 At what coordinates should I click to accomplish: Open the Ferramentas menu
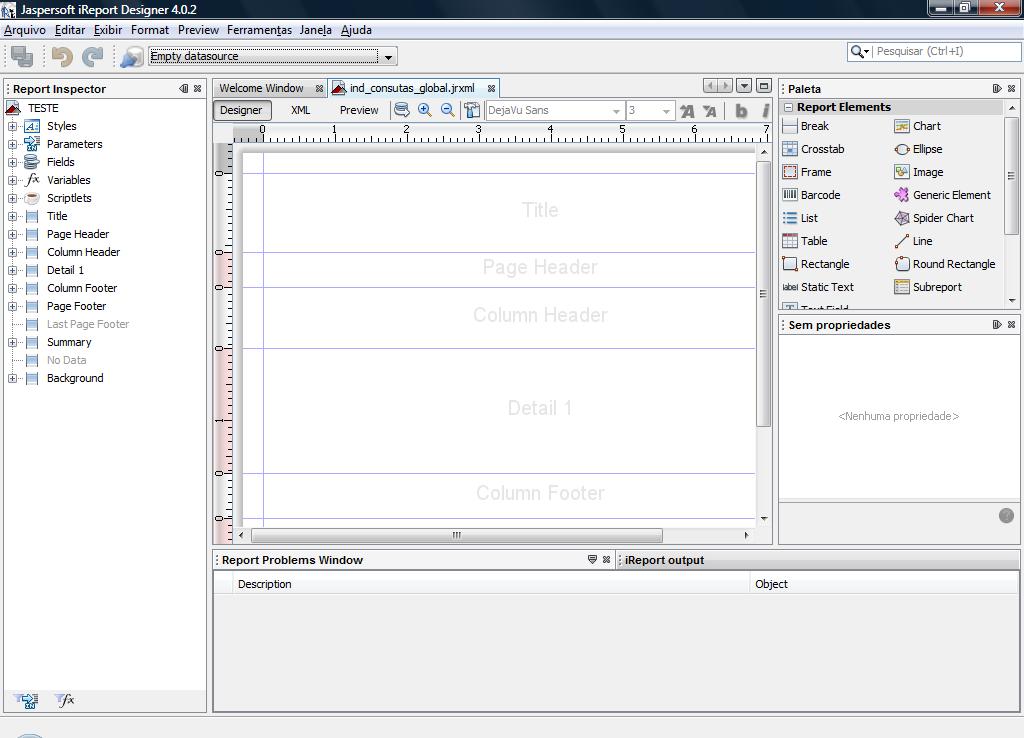point(259,30)
